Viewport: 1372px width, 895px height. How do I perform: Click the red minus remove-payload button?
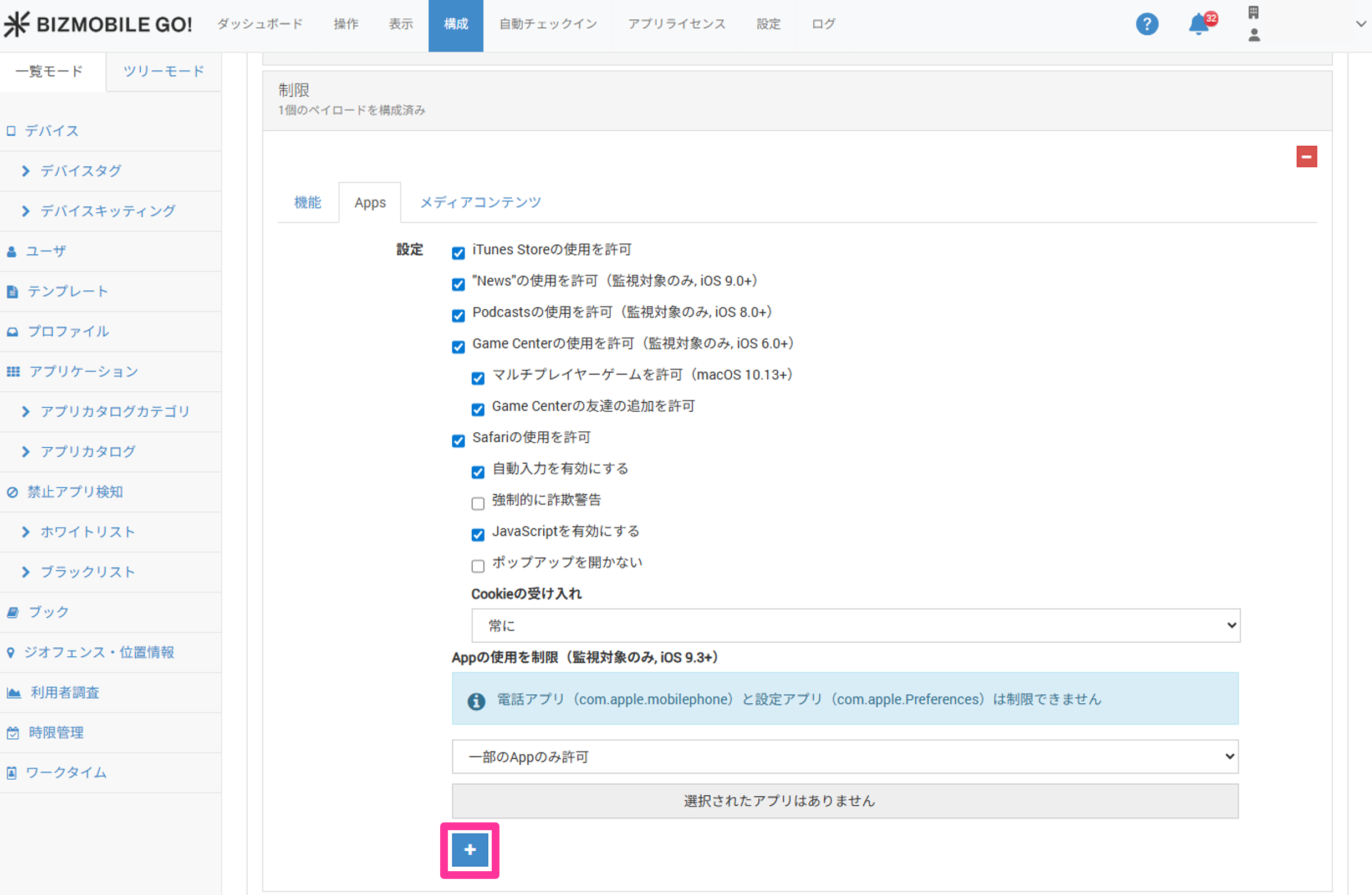click(x=1305, y=157)
